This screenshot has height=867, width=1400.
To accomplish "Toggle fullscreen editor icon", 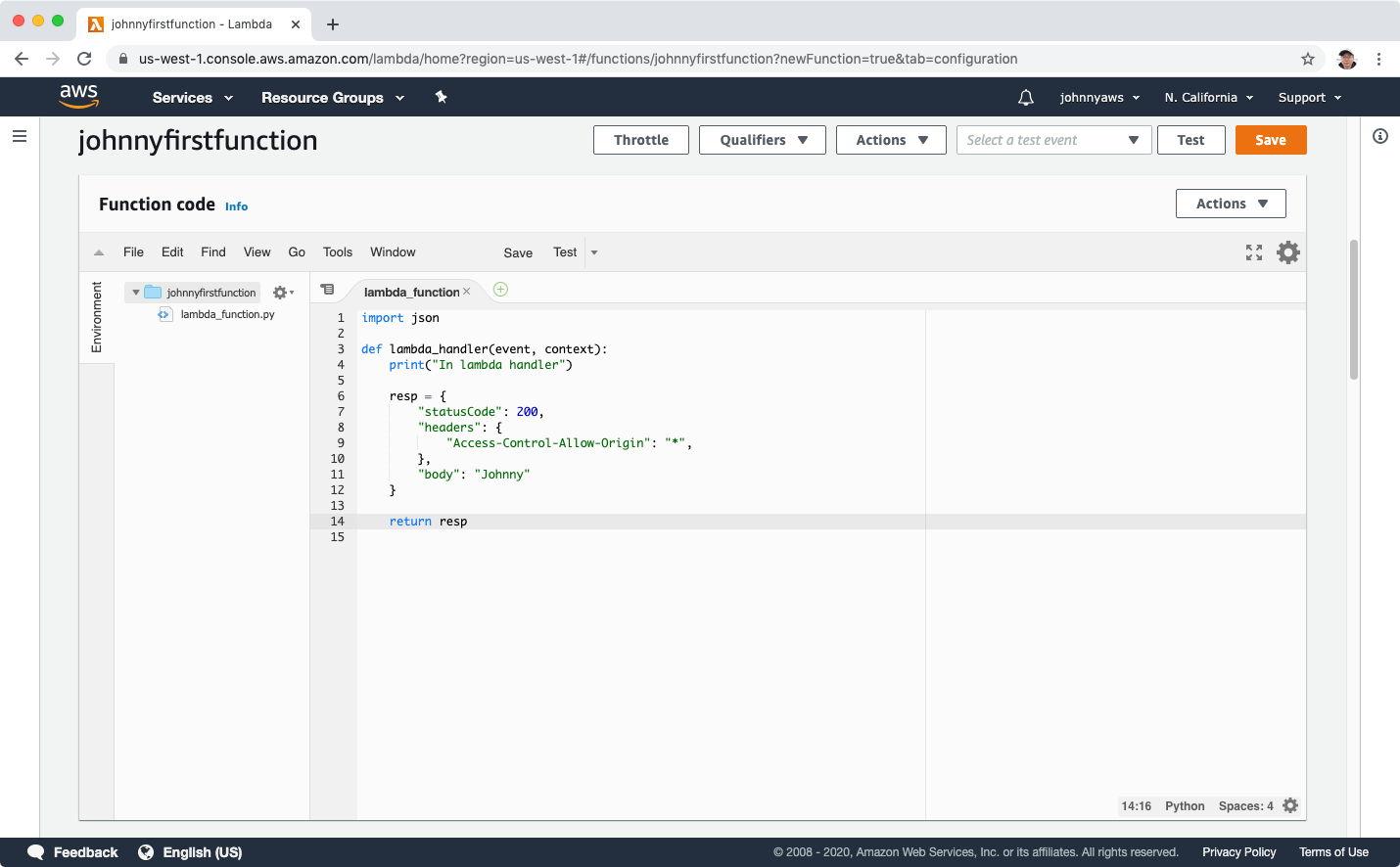I will point(1254,252).
